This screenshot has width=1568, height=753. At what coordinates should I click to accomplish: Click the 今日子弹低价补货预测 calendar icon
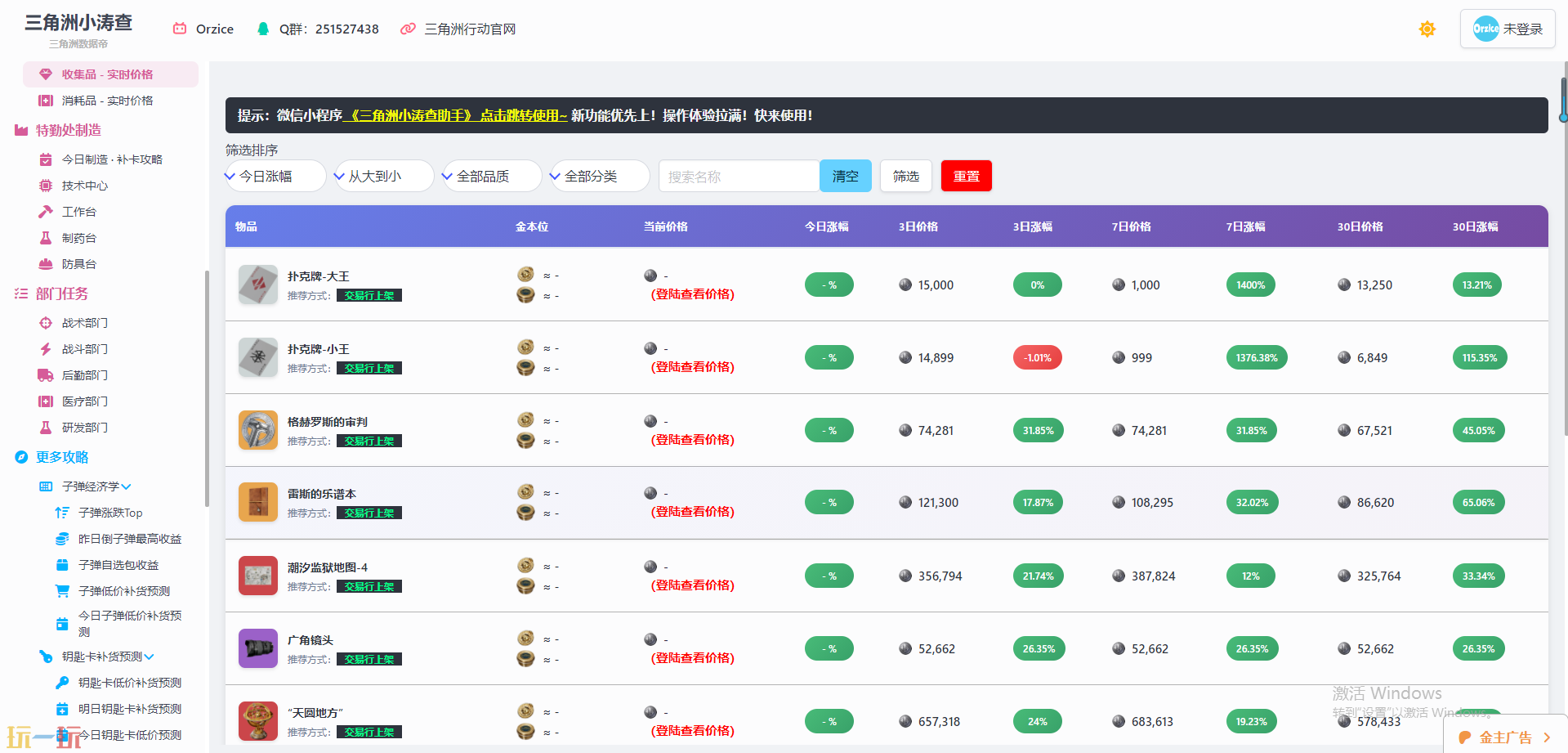(x=62, y=624)
